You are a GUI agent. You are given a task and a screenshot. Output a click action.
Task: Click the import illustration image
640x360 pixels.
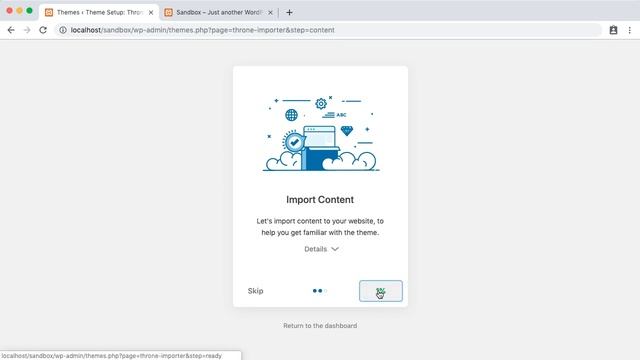320,133
